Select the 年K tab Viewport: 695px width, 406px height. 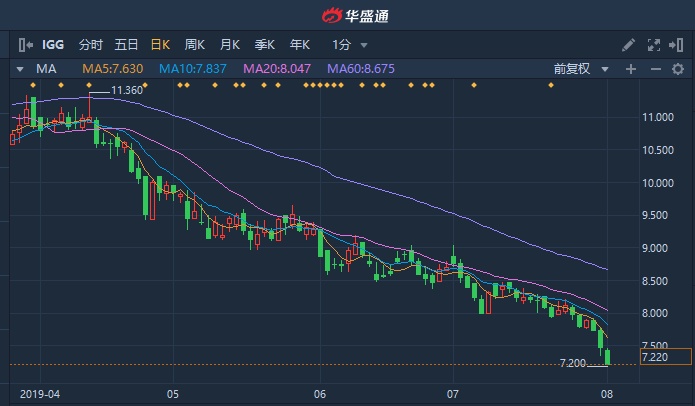(300, 45)
